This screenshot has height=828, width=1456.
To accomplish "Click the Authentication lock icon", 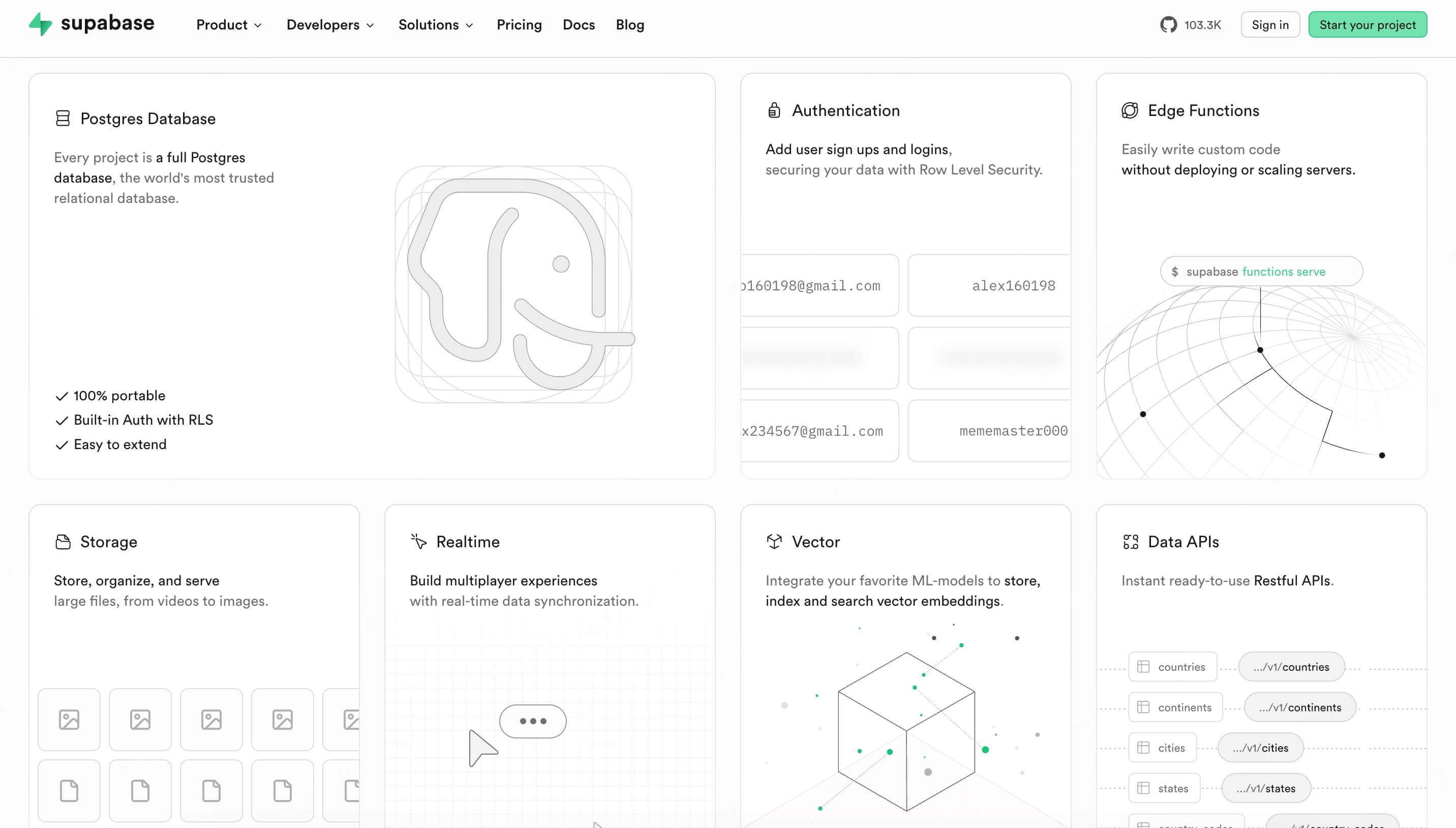I will point(774,110).
